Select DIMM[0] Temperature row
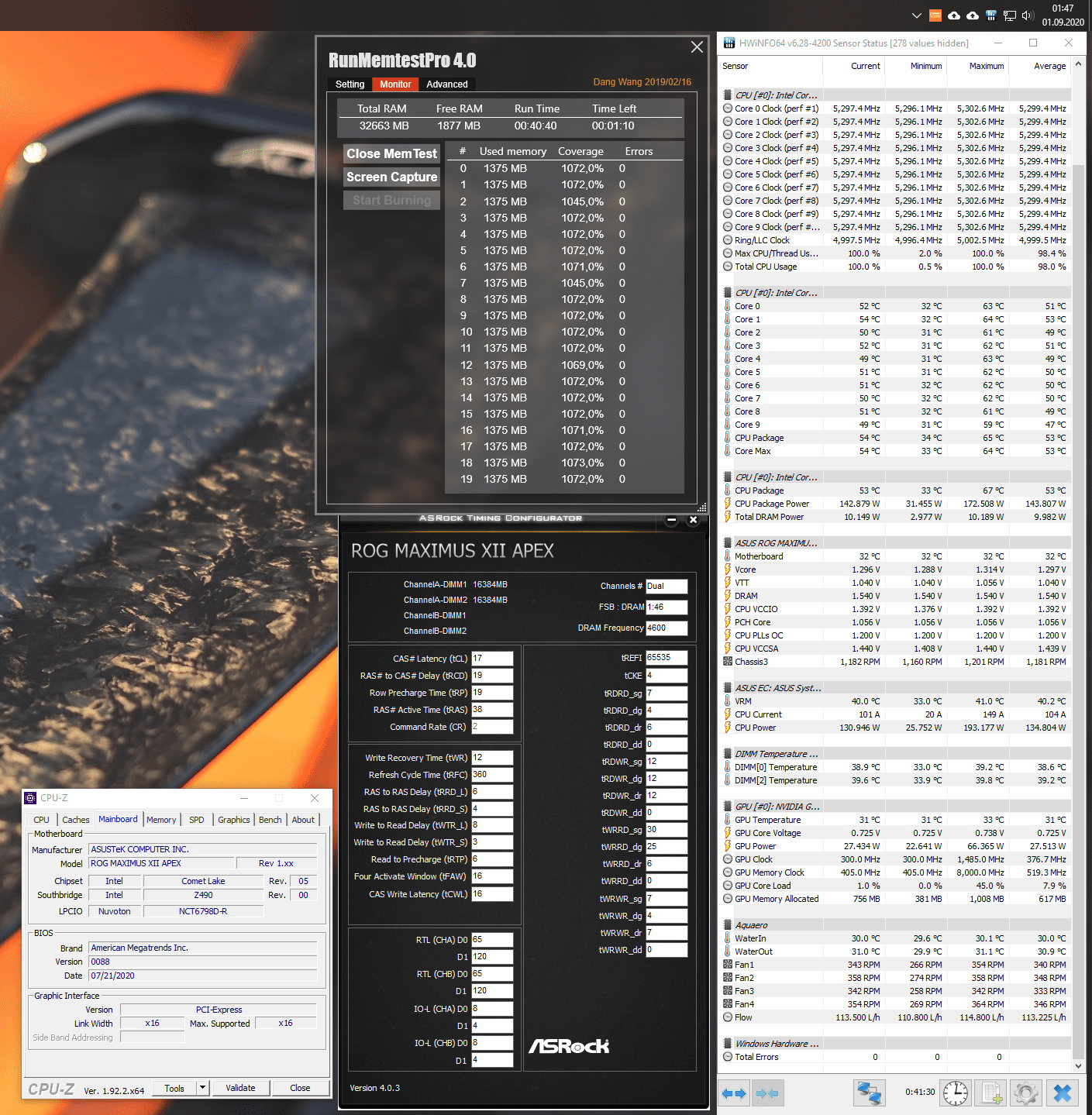 click(x=894, y=767)
